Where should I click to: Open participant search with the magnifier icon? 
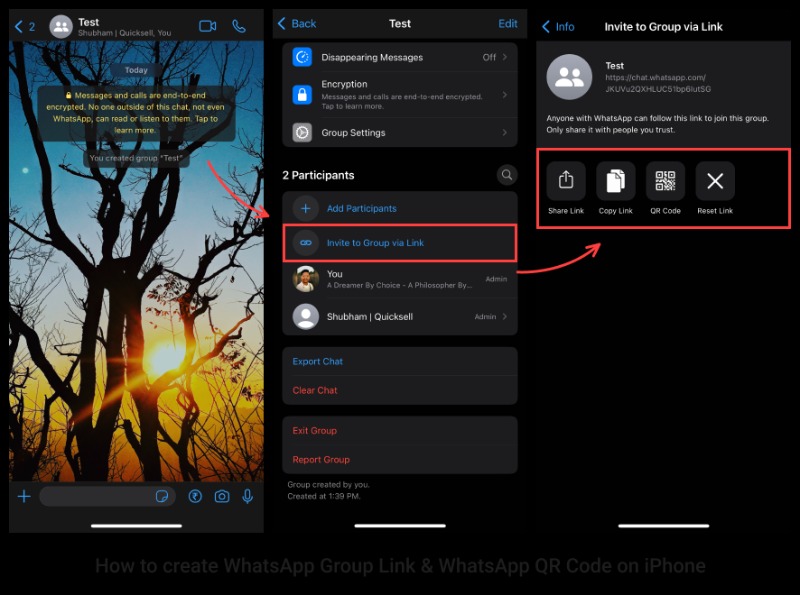tap(508, 174)
